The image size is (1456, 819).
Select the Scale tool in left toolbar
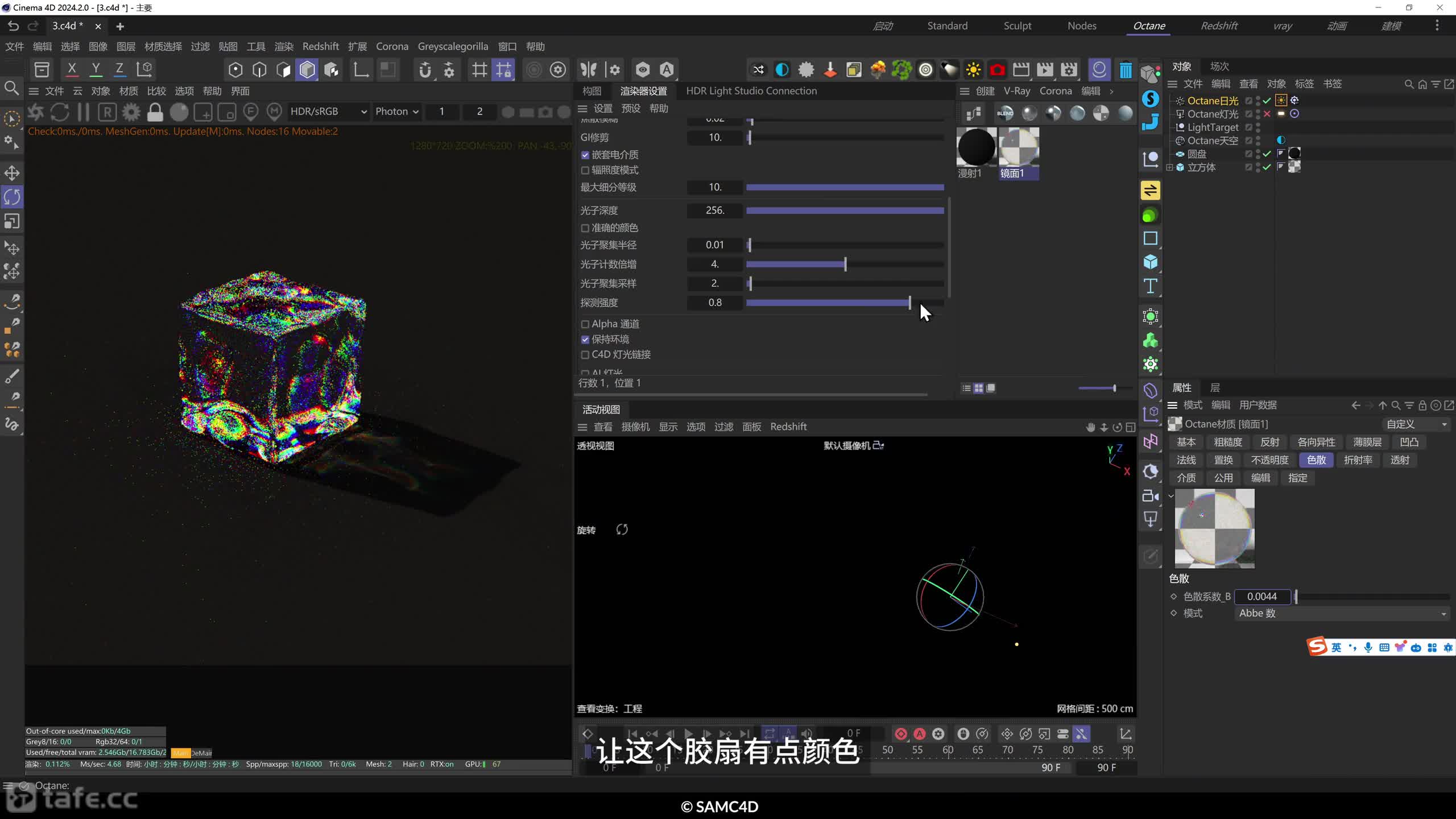tap(12, 221)
